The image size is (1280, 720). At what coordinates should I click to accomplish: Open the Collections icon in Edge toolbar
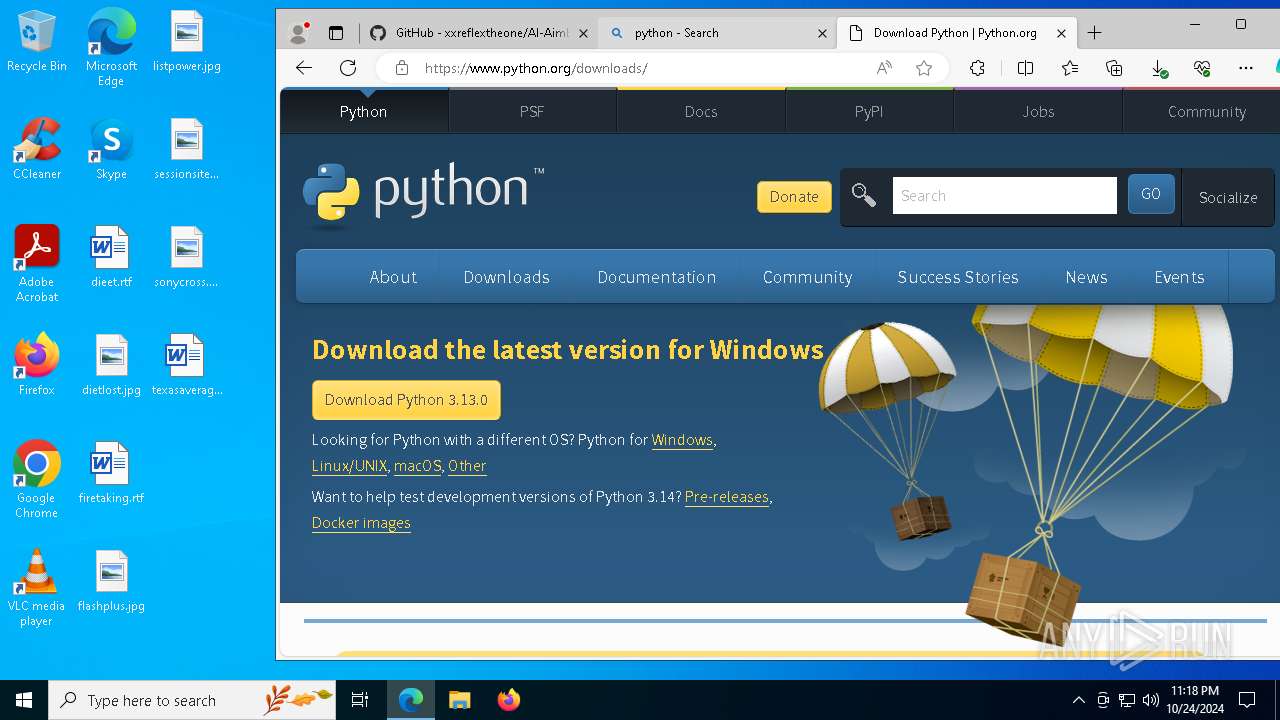tap(1114, 68)
